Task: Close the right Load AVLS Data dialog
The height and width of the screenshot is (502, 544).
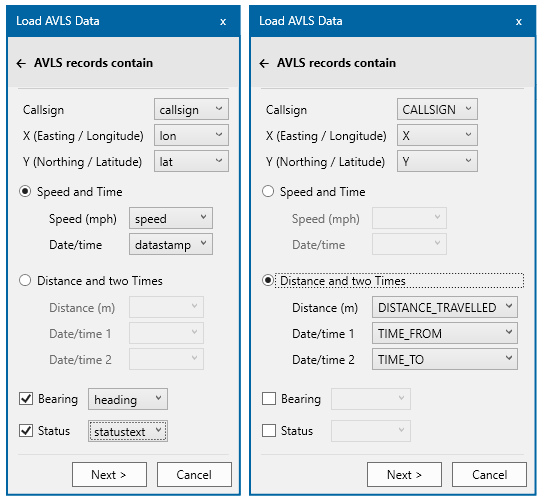Action: point(519,22)
